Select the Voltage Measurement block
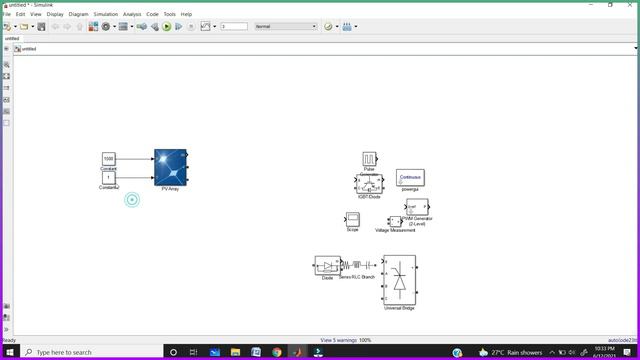The width and height of the screenshot is (640, 360). [x=395, y=222]
